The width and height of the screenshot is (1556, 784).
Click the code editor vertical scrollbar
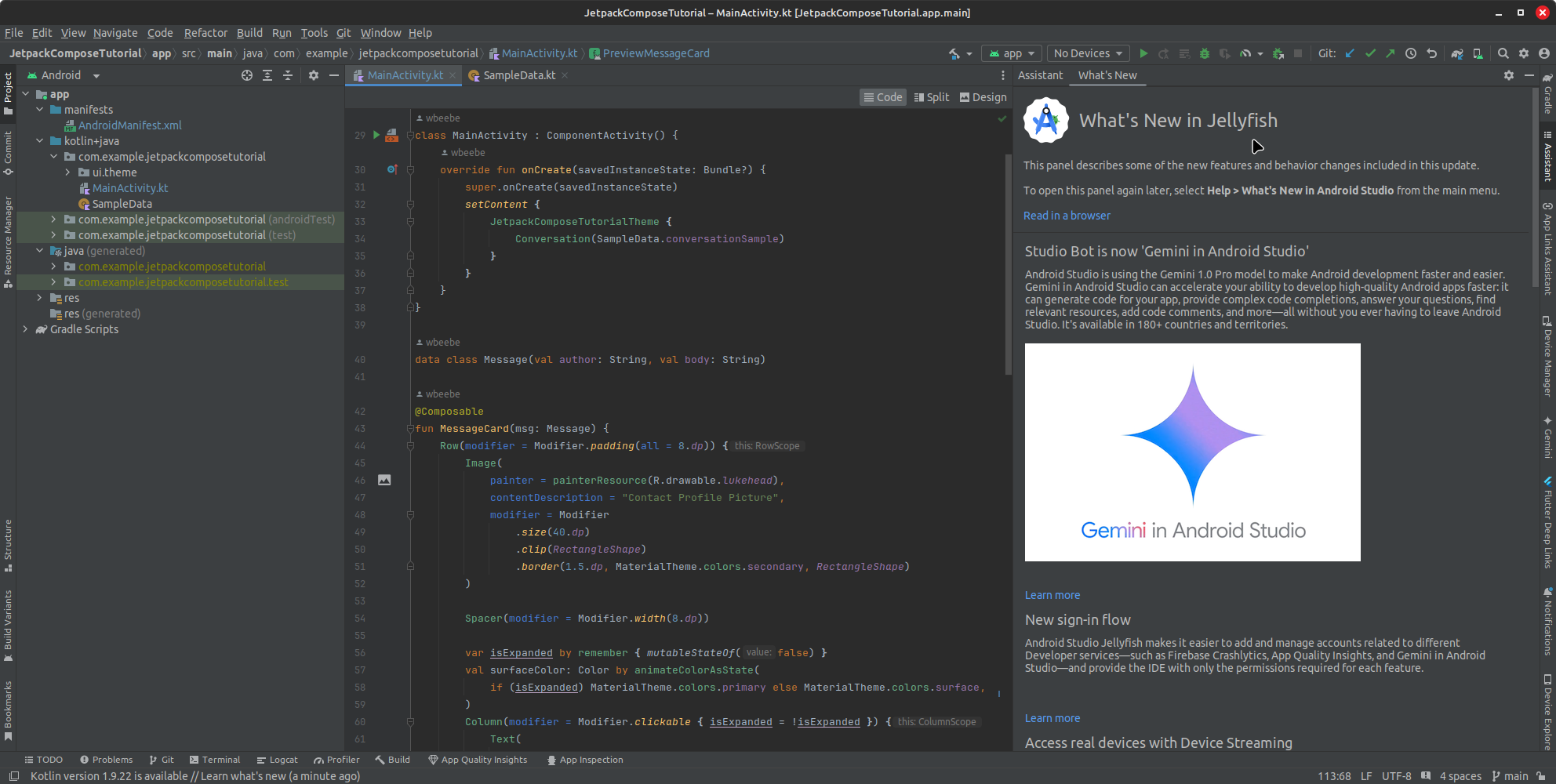(x=1008, y=265)
